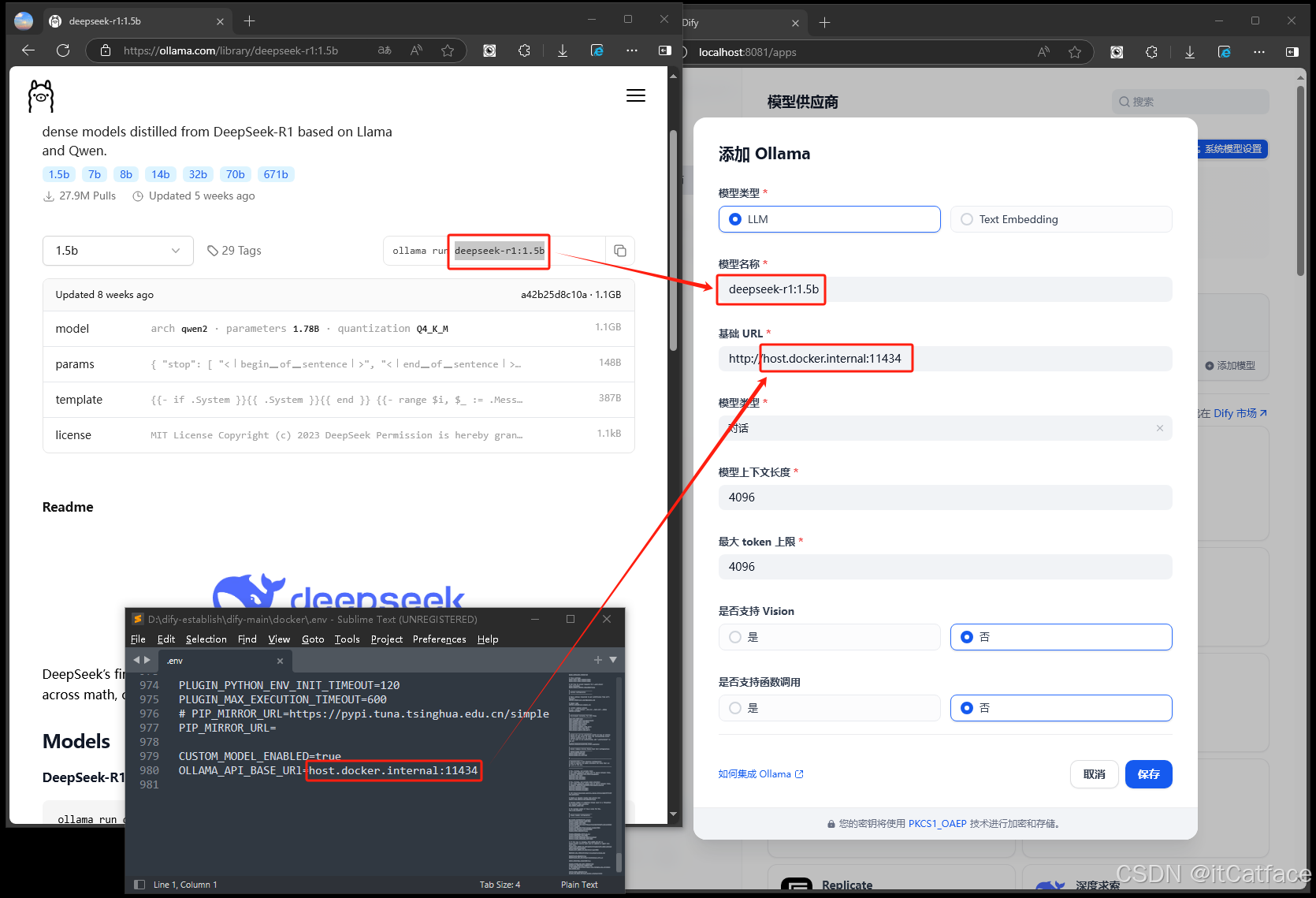Viewport: 1316px width, 898px height.
Task: Open new tab in Ollama browser window
Action: [x=249, y=21]
